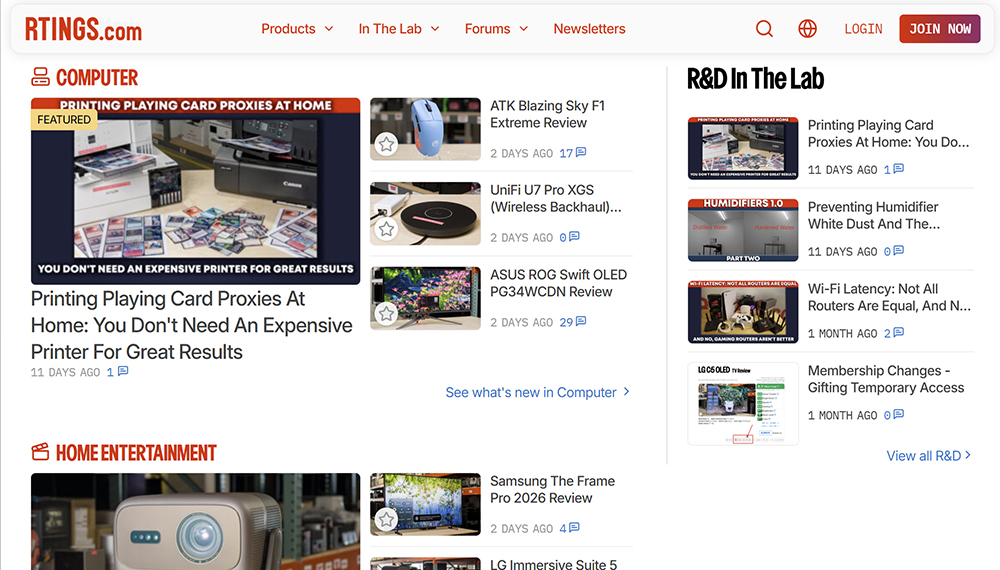Screen dimensions: 1000x570
Task: Open the featured printer proxies large image
Action: [x=196, y=191]
